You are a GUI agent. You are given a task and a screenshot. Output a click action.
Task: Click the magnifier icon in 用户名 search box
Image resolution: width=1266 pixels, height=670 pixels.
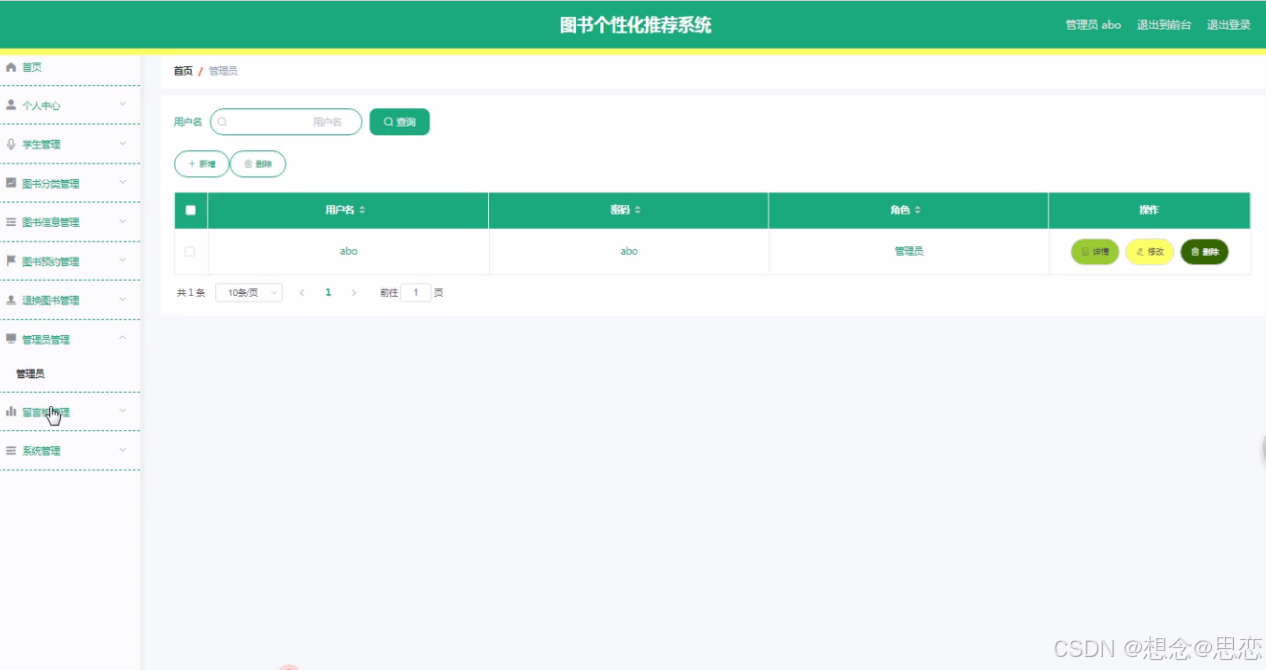222,122
